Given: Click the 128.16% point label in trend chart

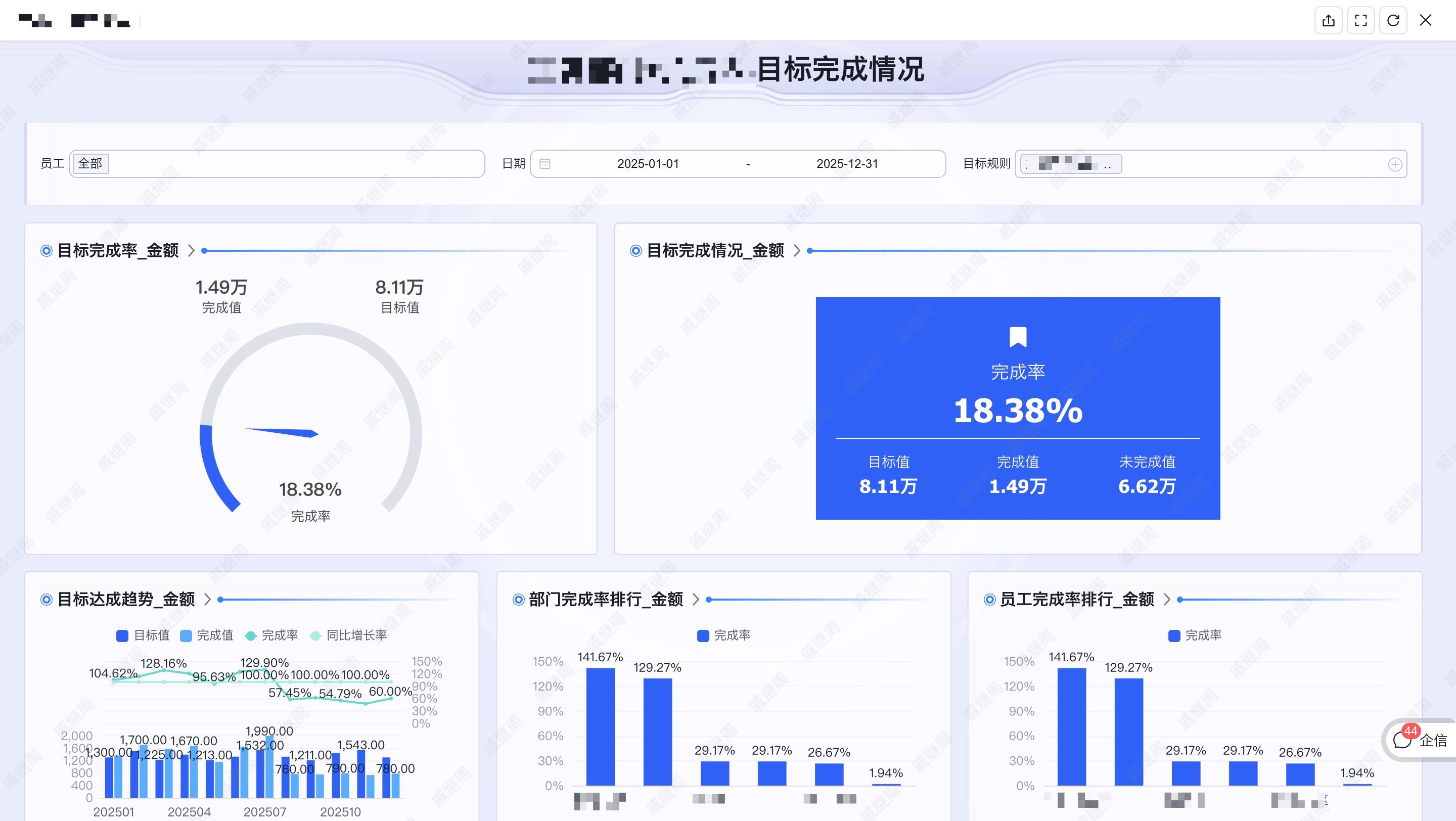Looking at the screenshot, I should [x=163, y=663].
